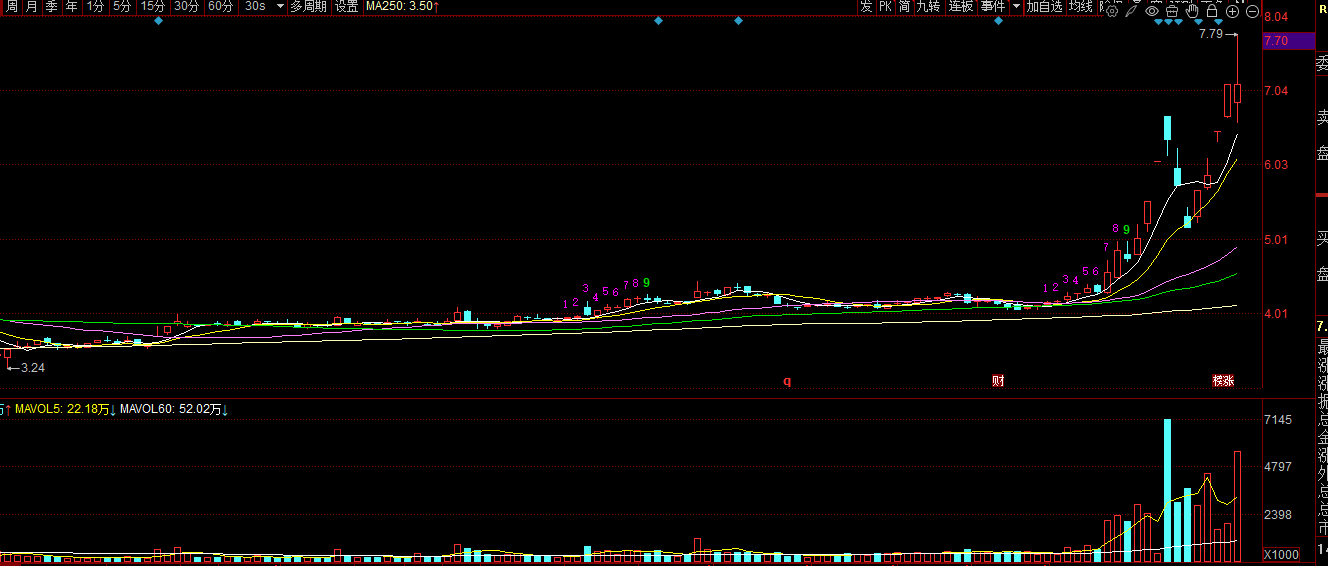This screenshot has width=1328, height=566.
Task: Click the 简 toolbar button
Action: (904, 6)
